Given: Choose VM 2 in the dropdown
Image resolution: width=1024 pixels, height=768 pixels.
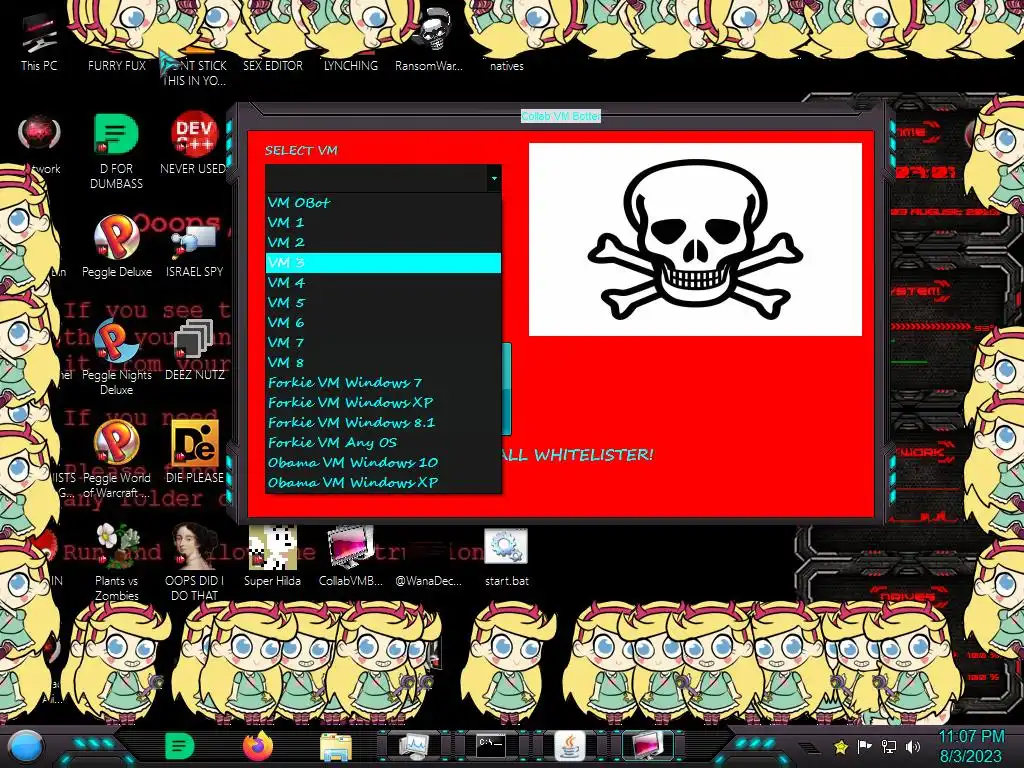Looking at the screenshot, I should tap(383, 243).
